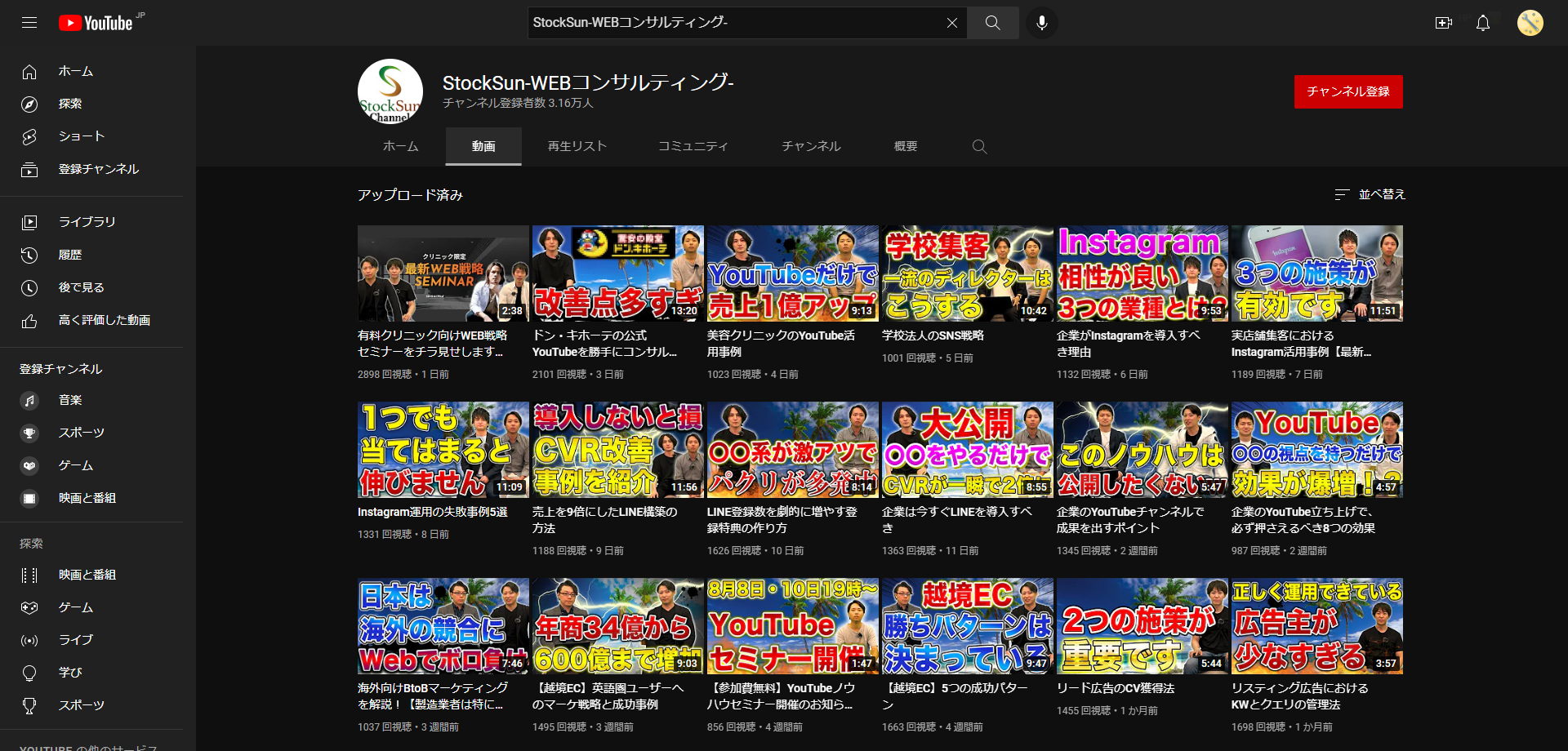Open your account profile avatar menu

(x=1530, y=23)
